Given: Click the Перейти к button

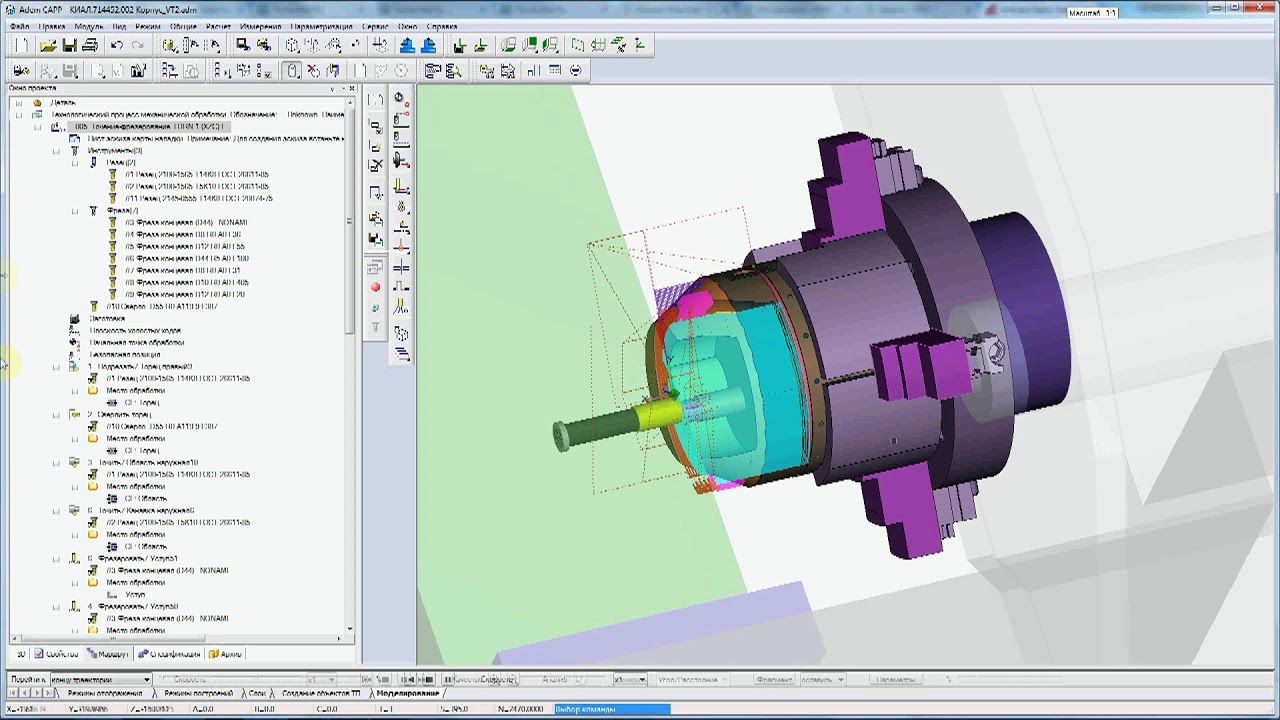Looking at the screenshot, I should [x=27, y=680].
